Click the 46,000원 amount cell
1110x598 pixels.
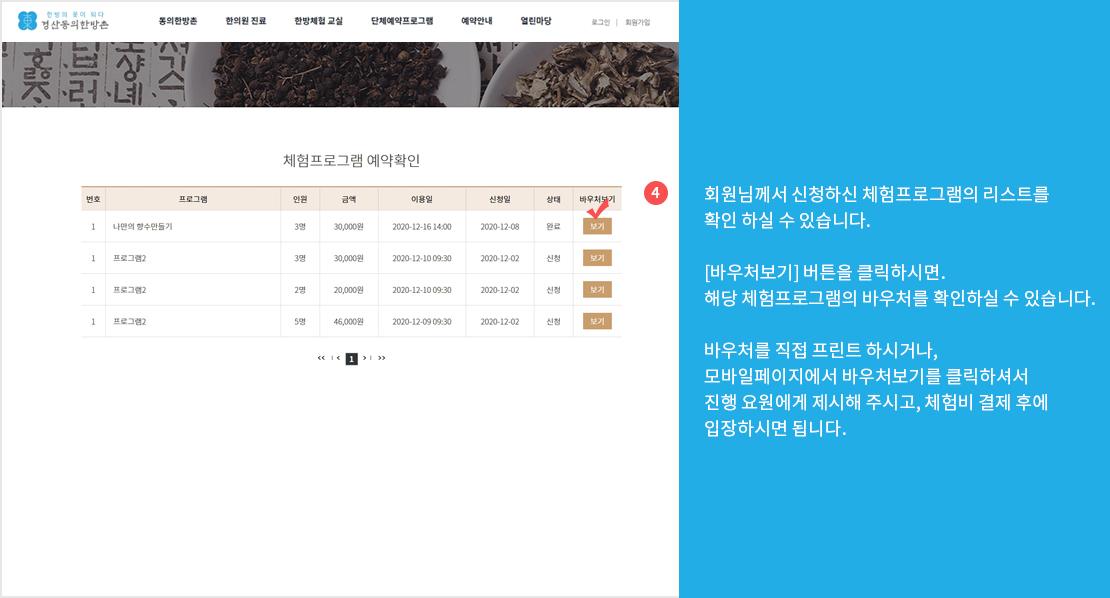click(348, 321)
